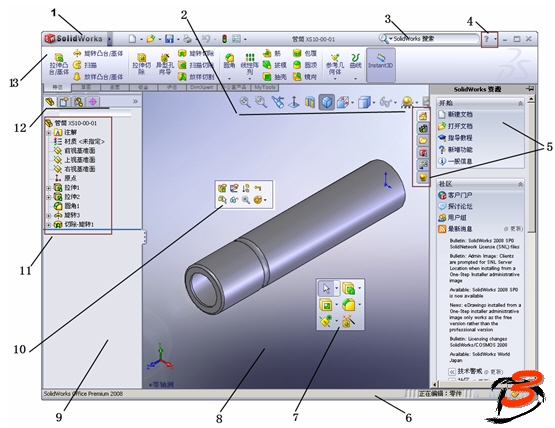Open the dropdown arrow next to Save
This screenshot has width=555, height=428.
pos(178,39)
